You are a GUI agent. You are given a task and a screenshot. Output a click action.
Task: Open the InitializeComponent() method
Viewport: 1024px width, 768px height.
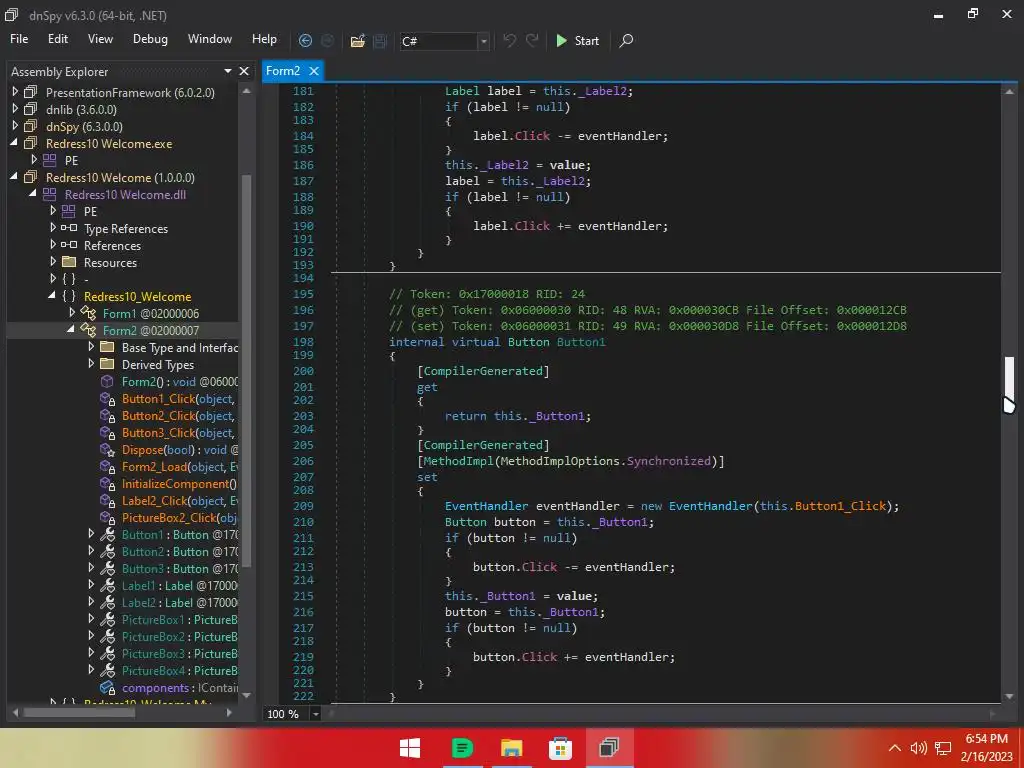click(179, 483)
